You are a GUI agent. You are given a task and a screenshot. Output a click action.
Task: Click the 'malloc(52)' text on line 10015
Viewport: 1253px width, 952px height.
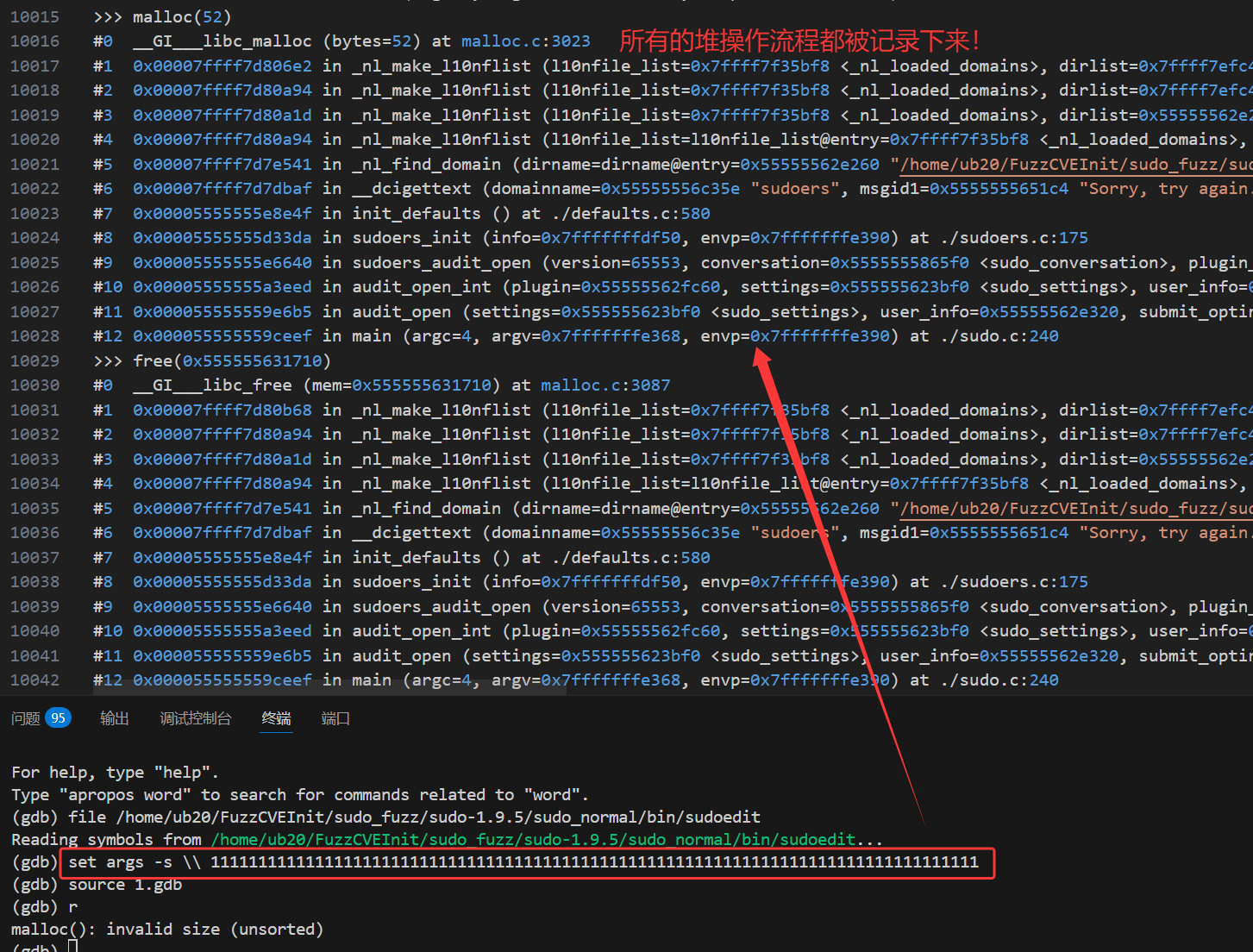click(182, 17)
